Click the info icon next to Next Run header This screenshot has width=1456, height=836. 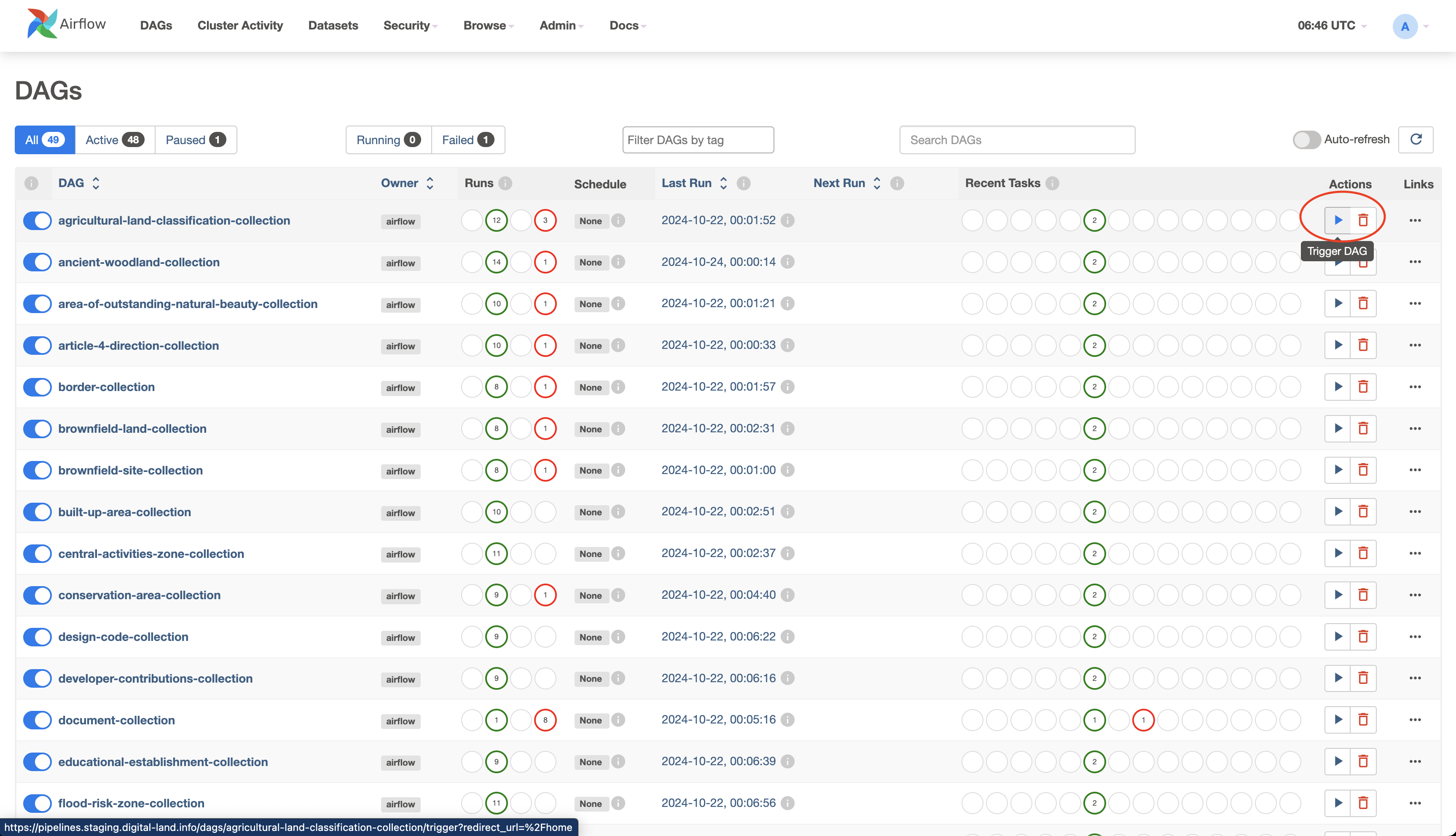(897, 183)
